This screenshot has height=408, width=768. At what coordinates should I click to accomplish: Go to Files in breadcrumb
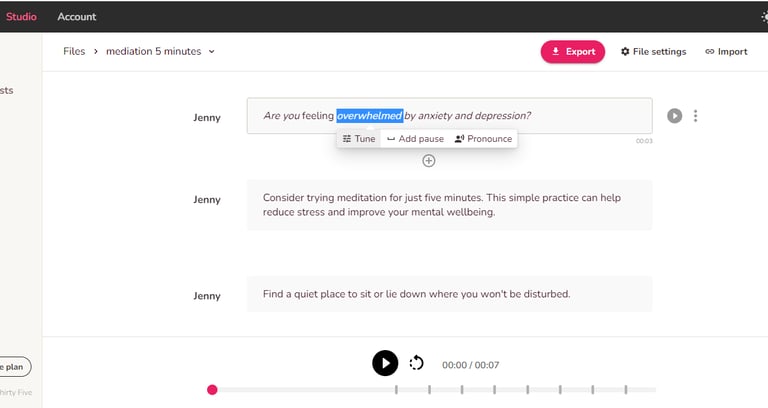coord(75,51)
